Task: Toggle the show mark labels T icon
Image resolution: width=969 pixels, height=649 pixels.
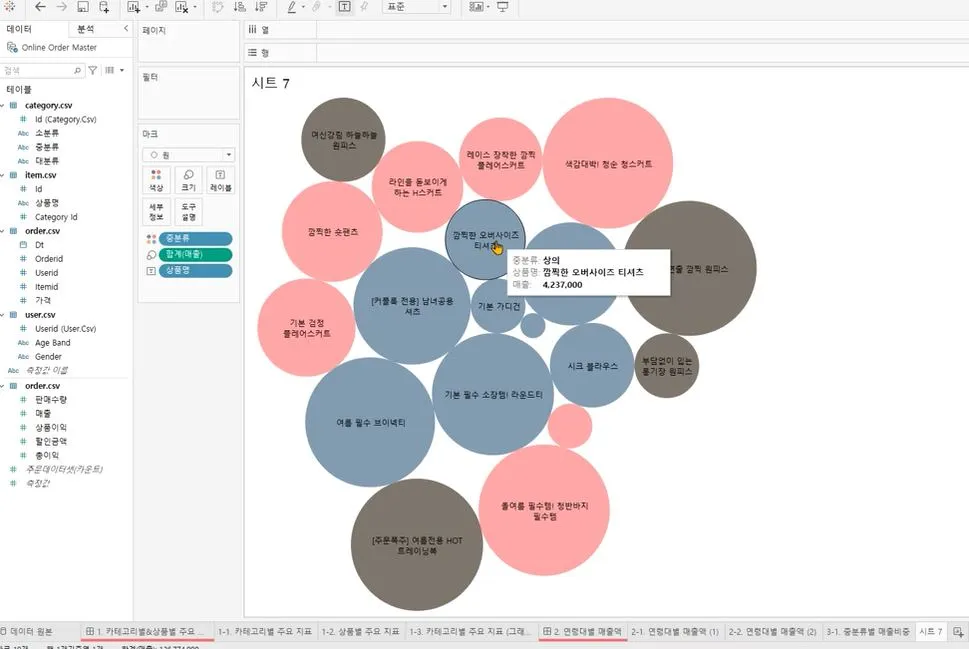Action: click(345, 7)
